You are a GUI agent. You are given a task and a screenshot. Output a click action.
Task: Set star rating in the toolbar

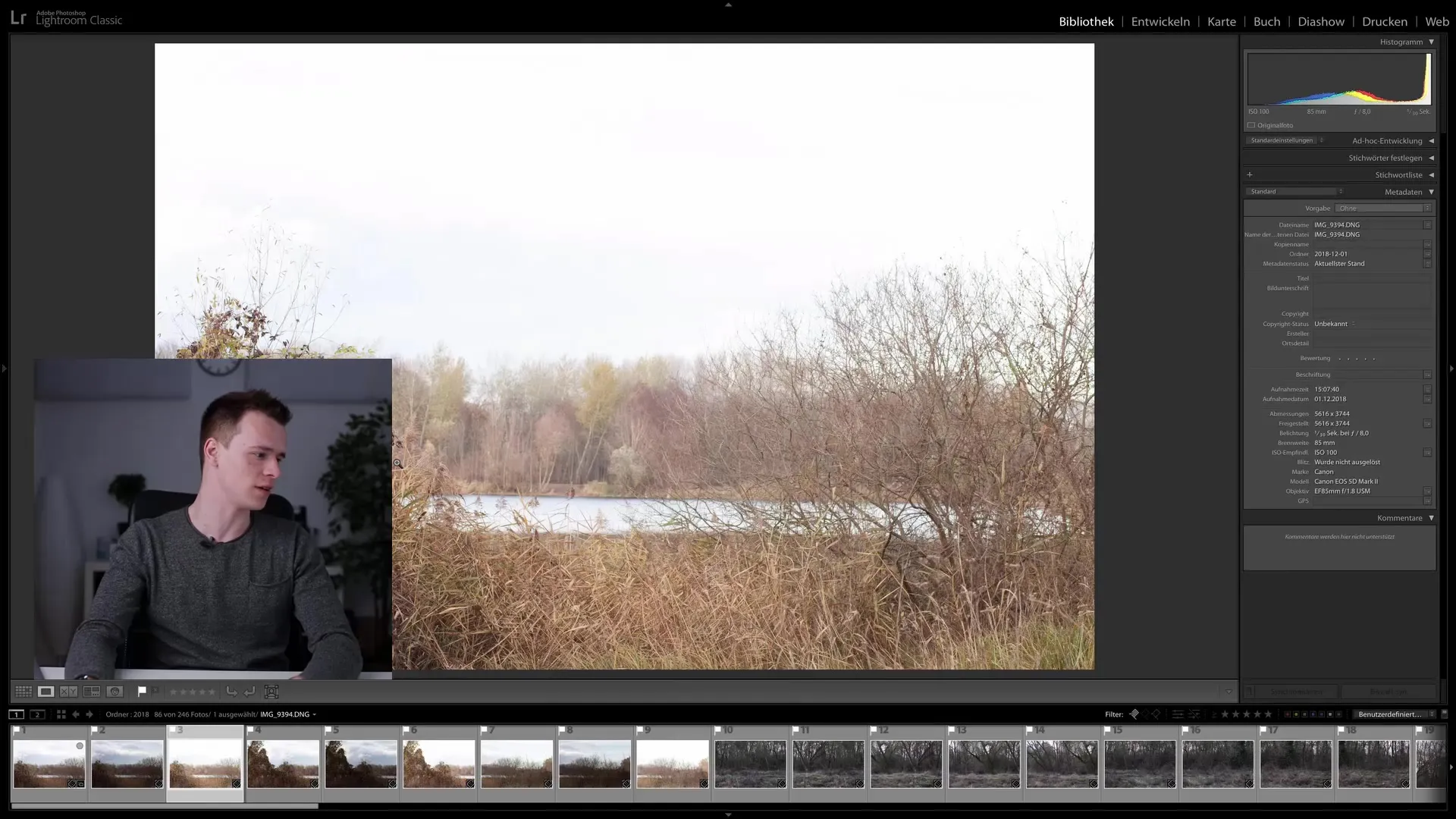(x=192, y=692)
